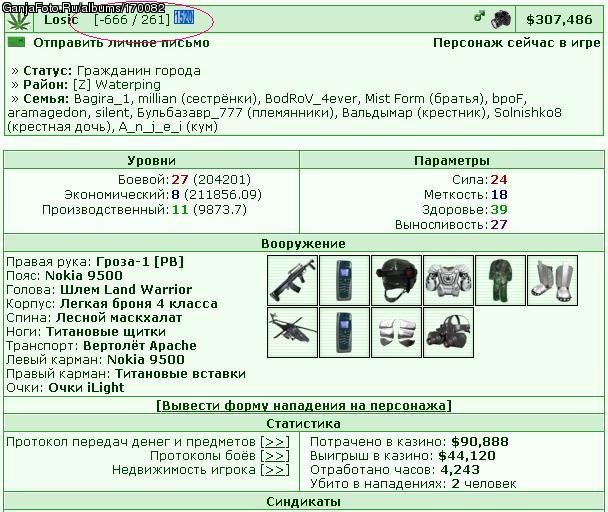Click family member BodRoV_4ever
Viewport: 608px width, 512px height.
pyautogui.click(x=311, y=99)
